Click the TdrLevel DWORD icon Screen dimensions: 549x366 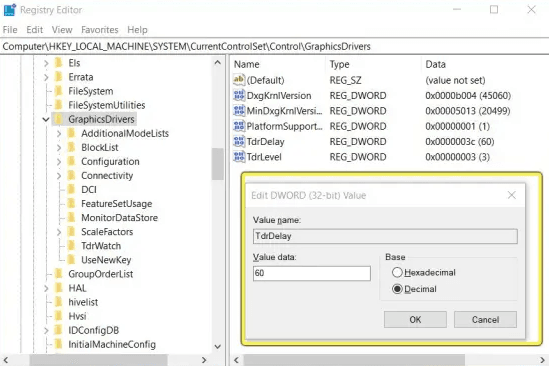point(239,157)
